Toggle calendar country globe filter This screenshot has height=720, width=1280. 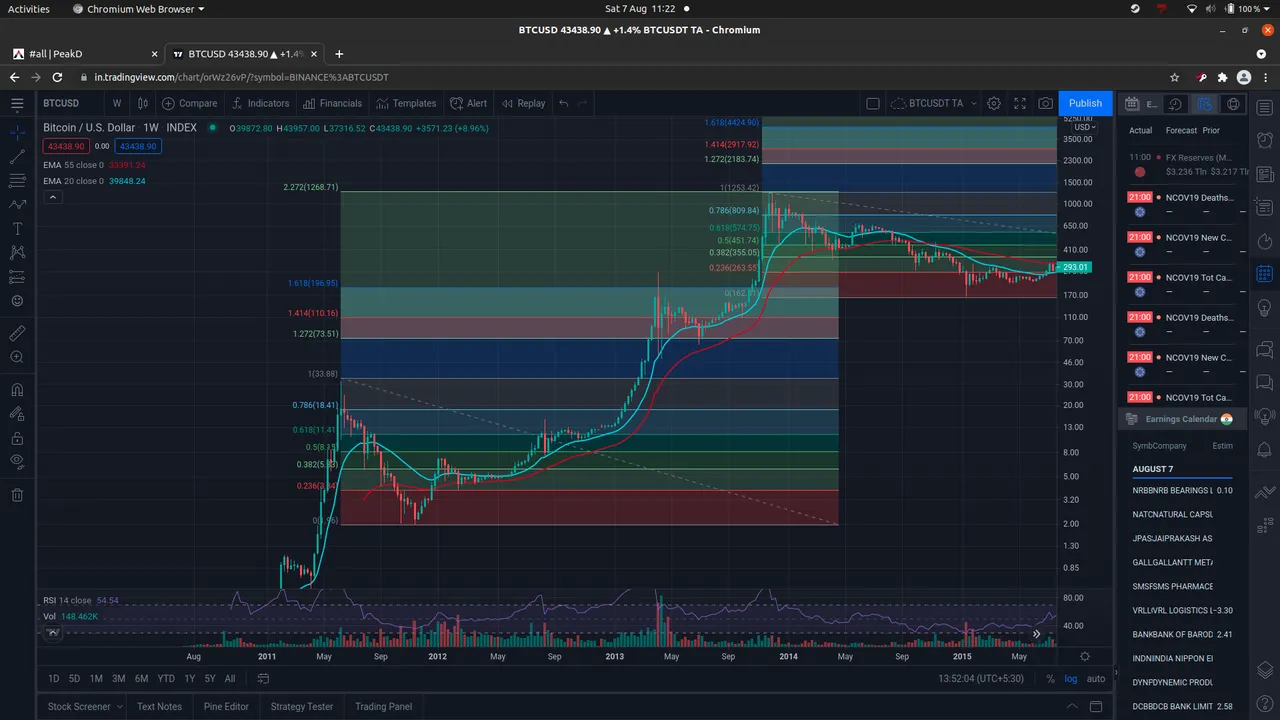click(x=1233, y=104)
